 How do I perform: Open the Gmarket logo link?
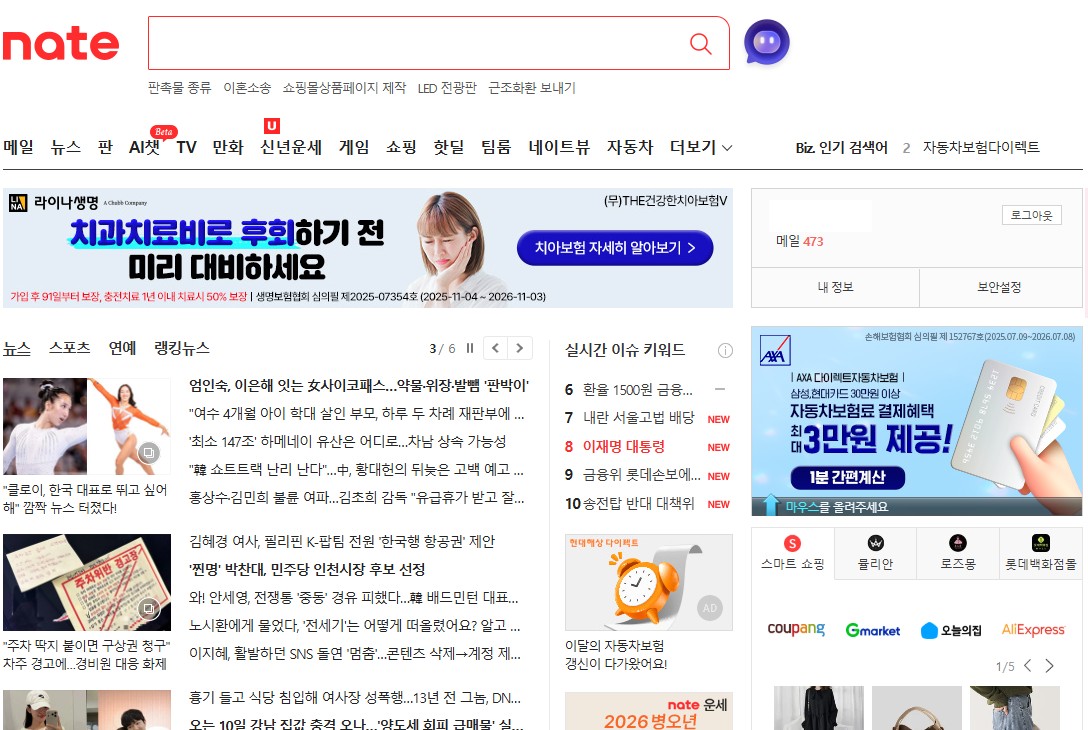(873, 630)
